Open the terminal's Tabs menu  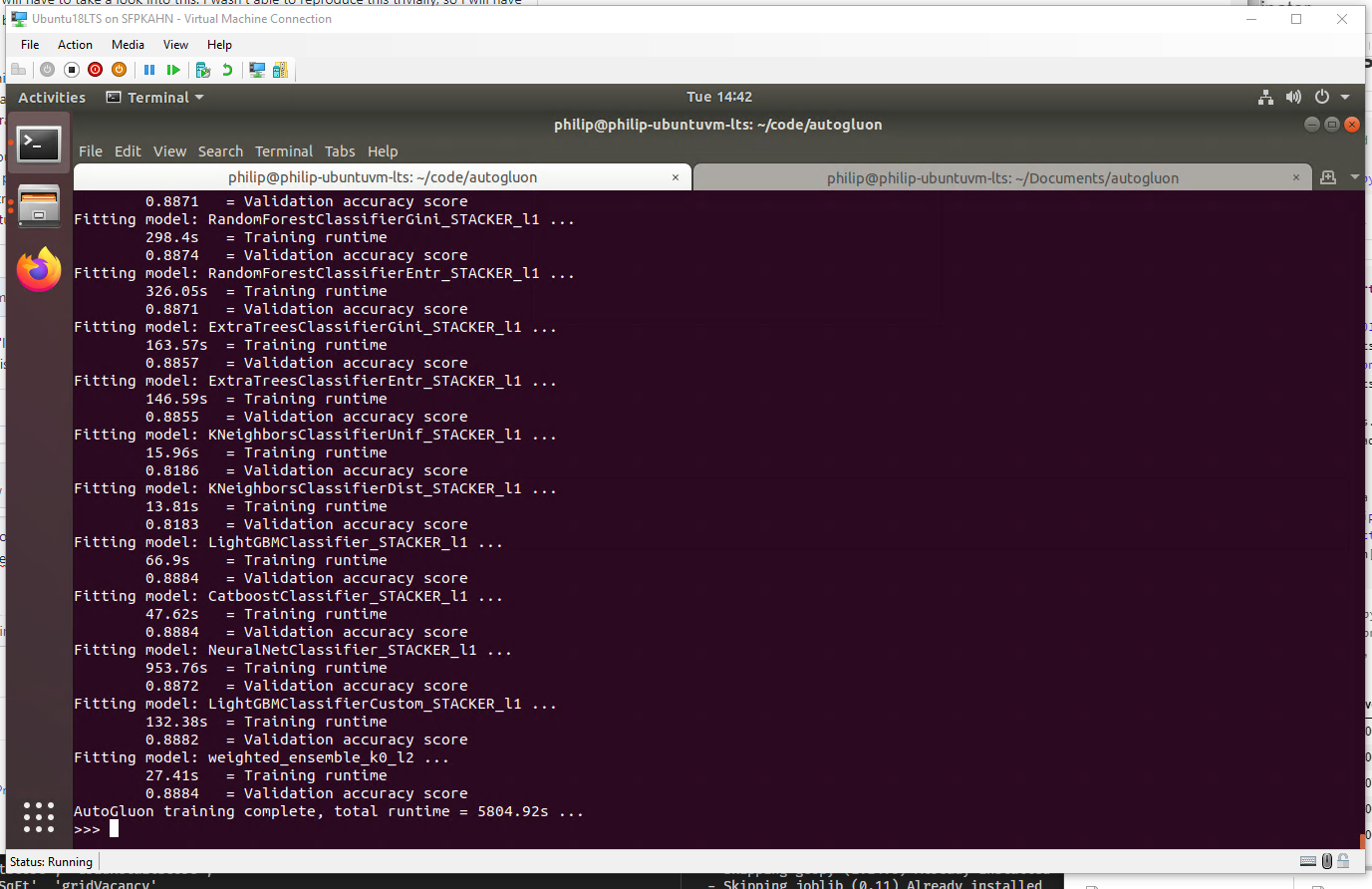tap(340, 151)
